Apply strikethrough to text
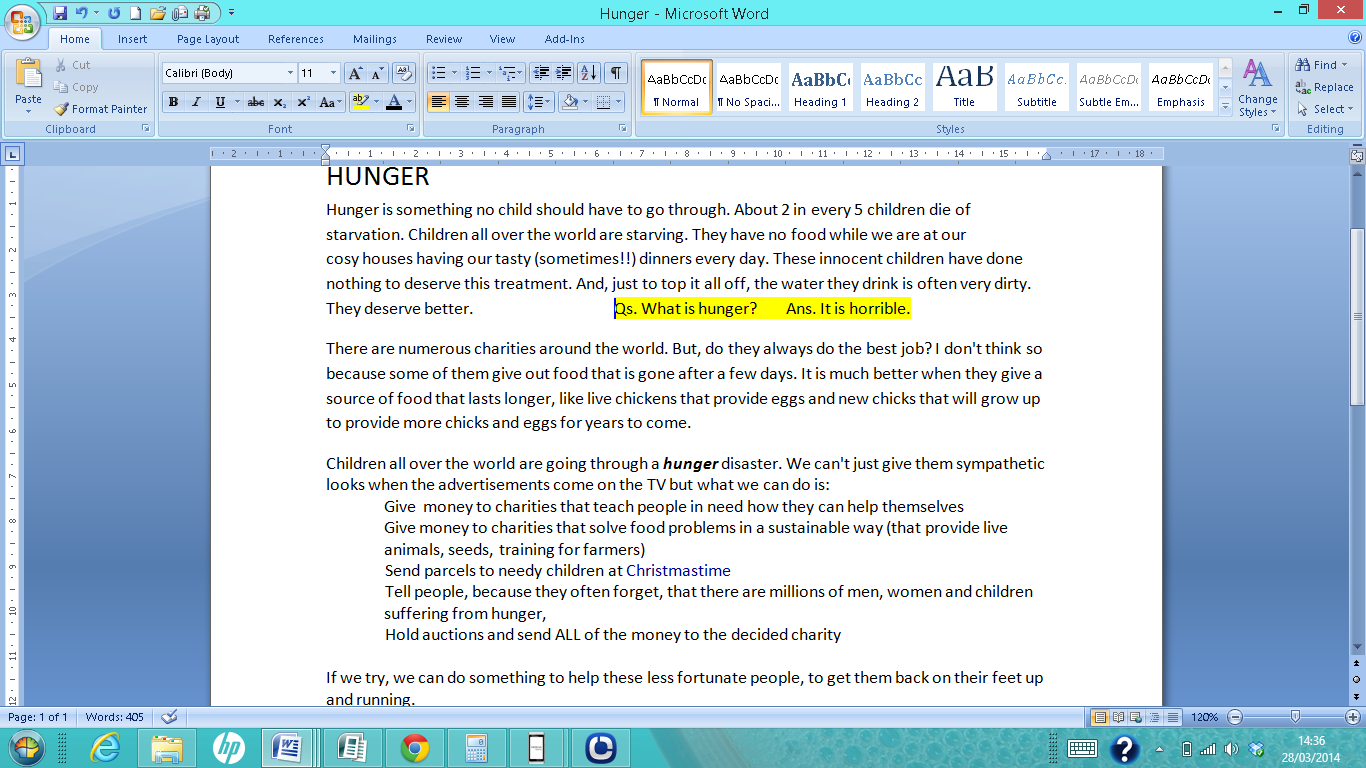Screen dimensions: 1366x768 pos(256,102)
